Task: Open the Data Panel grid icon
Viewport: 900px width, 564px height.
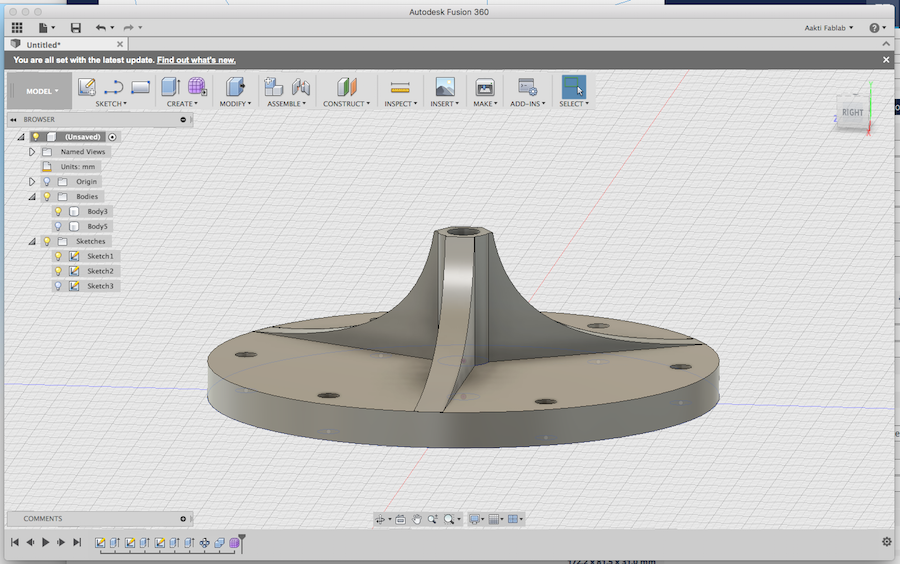Action: click(x=17, y=28)
